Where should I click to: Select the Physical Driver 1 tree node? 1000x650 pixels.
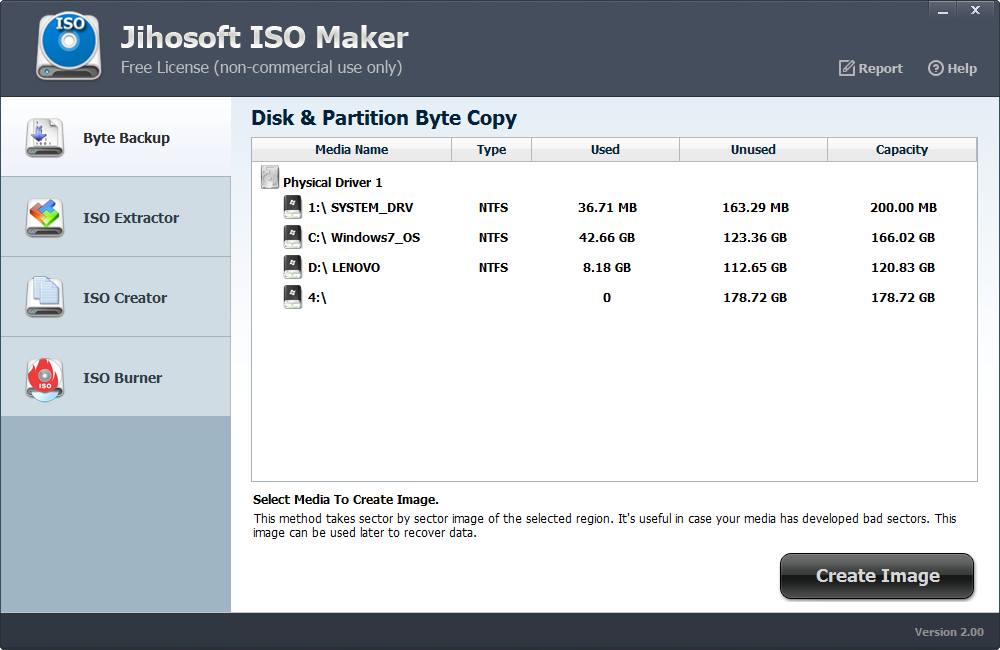(332, 182)
